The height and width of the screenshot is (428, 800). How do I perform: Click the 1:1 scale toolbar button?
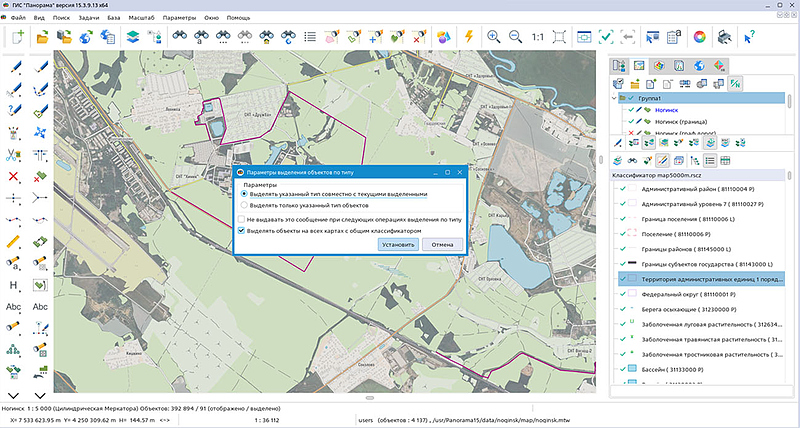click(x=538, y=37)
